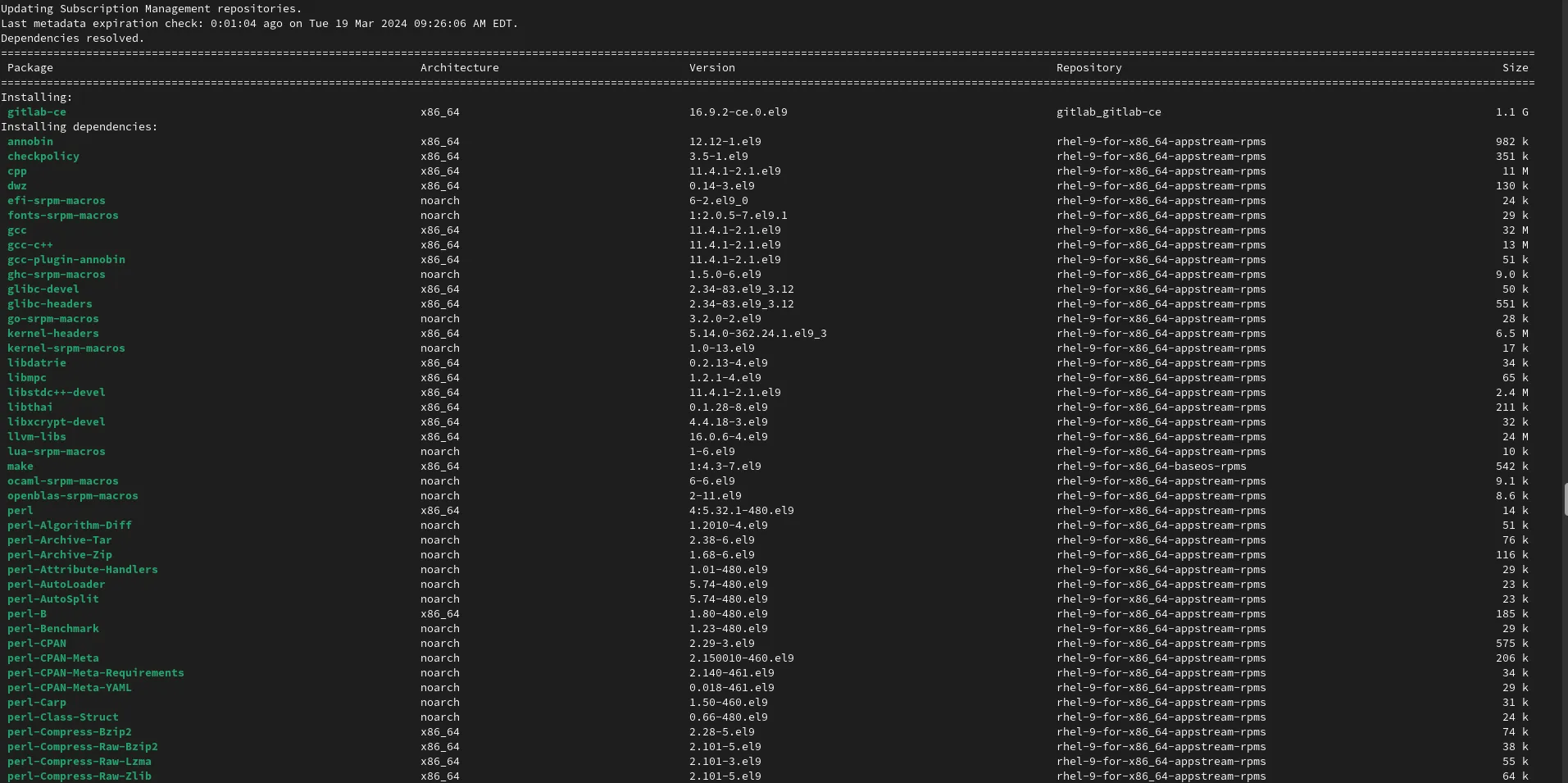Click the Size column header
Screen dimensions: 1568x783
coord(1516,68)
